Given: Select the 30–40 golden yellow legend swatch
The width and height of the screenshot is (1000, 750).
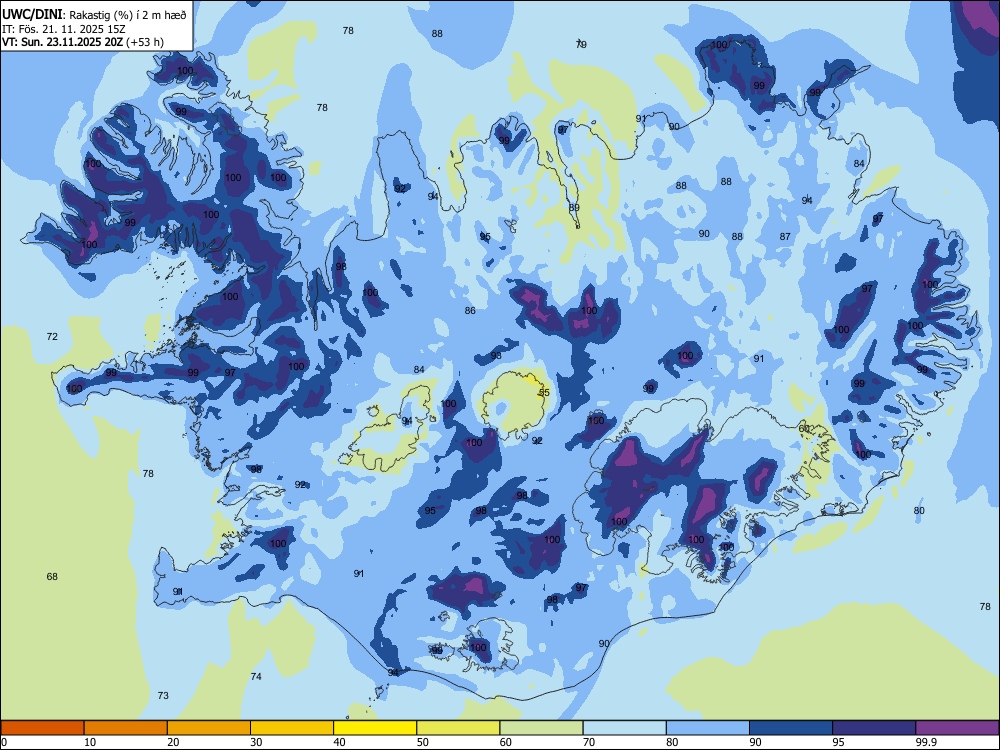Looking at the screenshot, I should pos(292,728).
